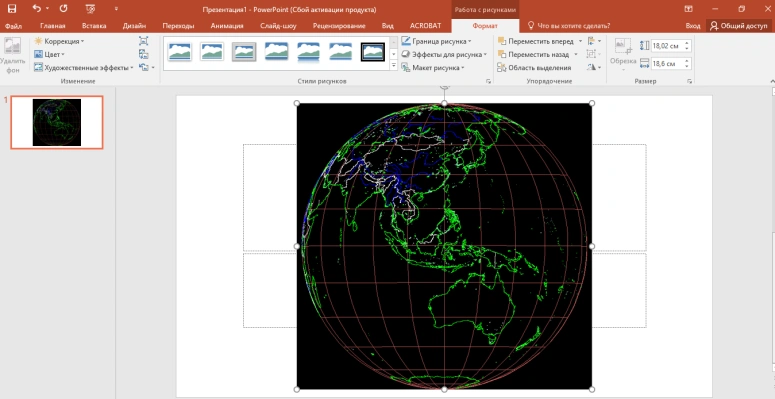Open the undo history dropdown arrow

(x=47, y=9)
